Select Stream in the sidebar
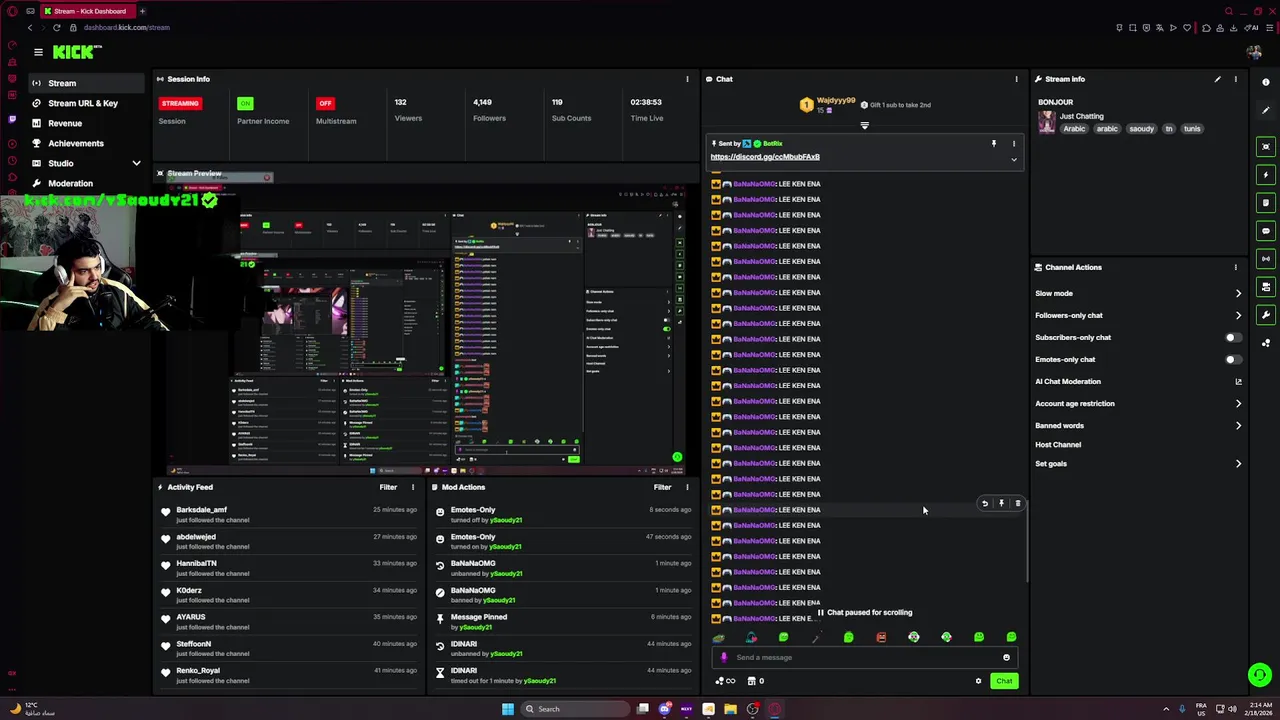1280x720 pixels. [85, 83]
